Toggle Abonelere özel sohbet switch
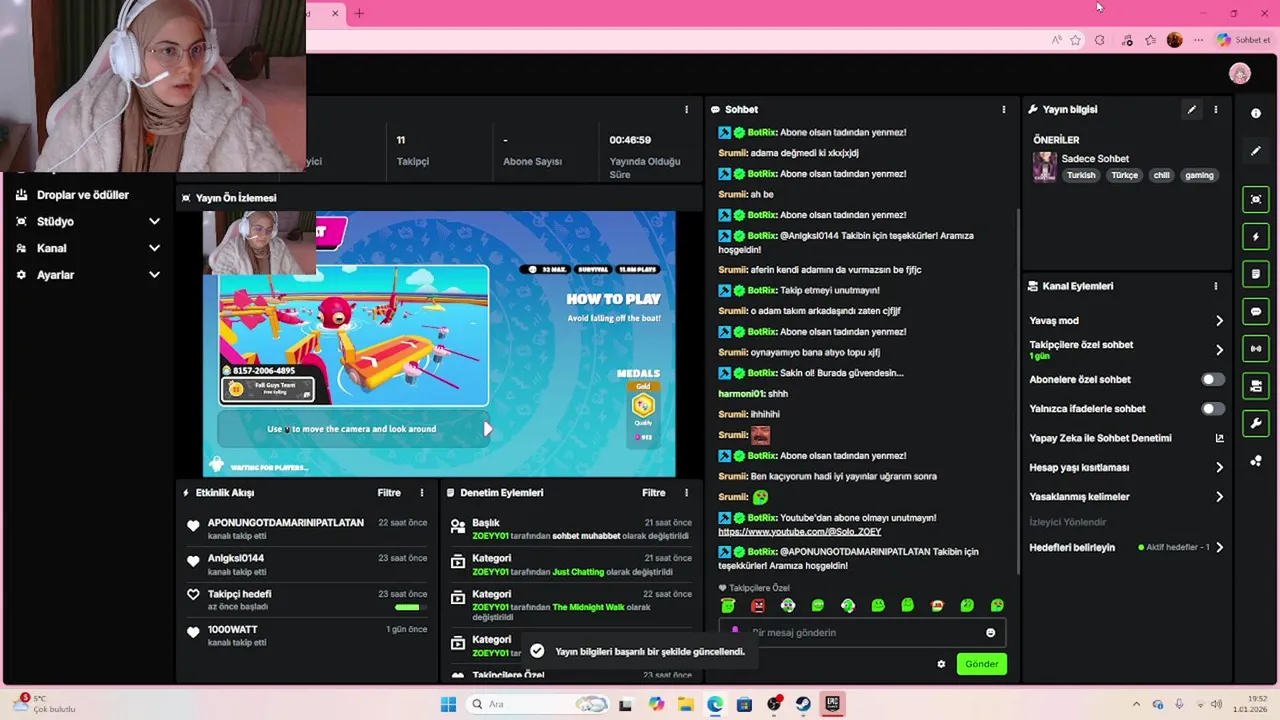The image size is (1280, 720). tap(1212, 380)
